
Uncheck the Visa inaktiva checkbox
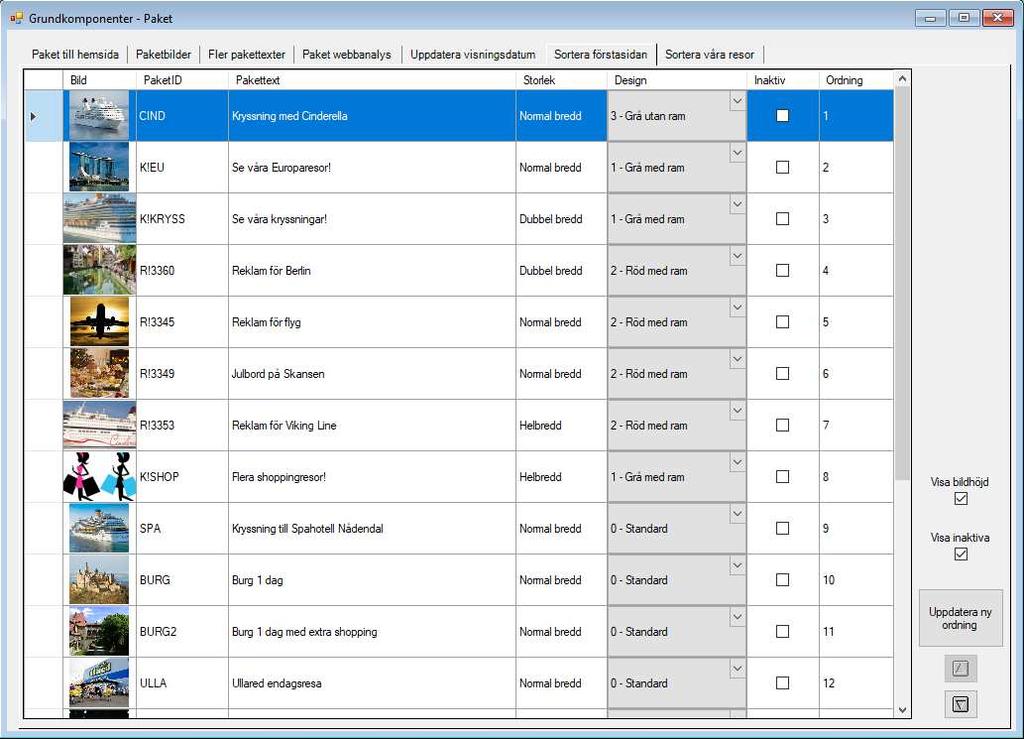[x=961, y=554]
